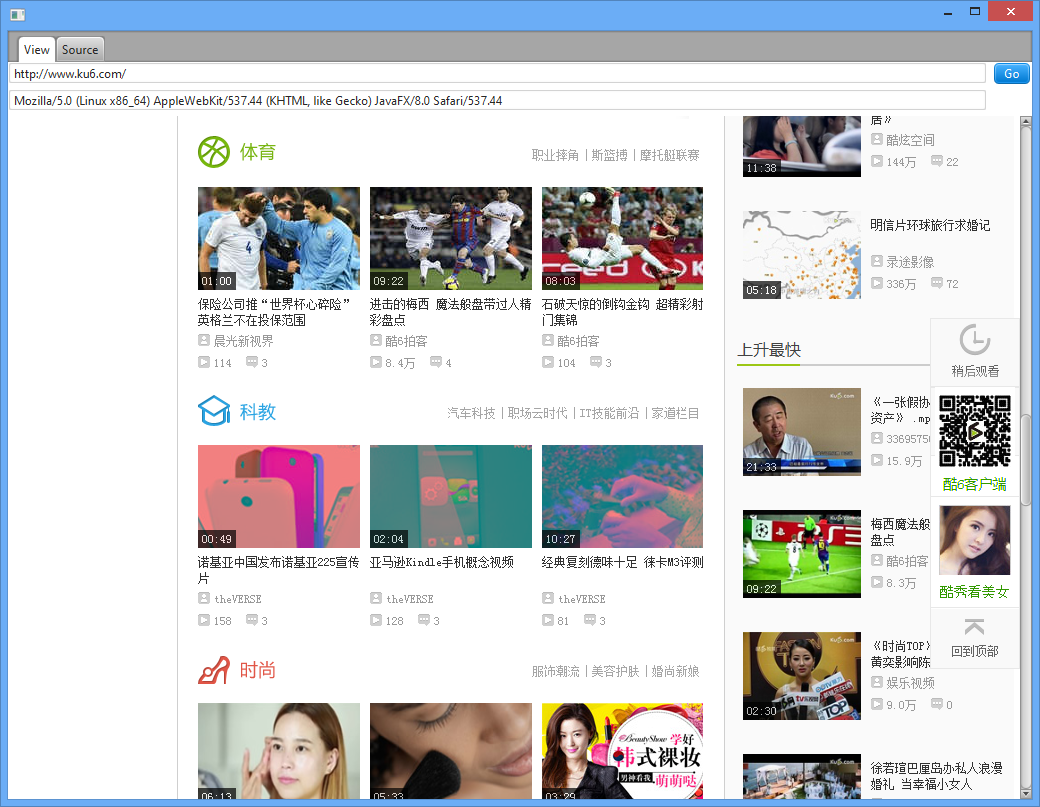Click the green basketball sports section icon
This screenshot has width=1040, height=807.
point(214,152)
